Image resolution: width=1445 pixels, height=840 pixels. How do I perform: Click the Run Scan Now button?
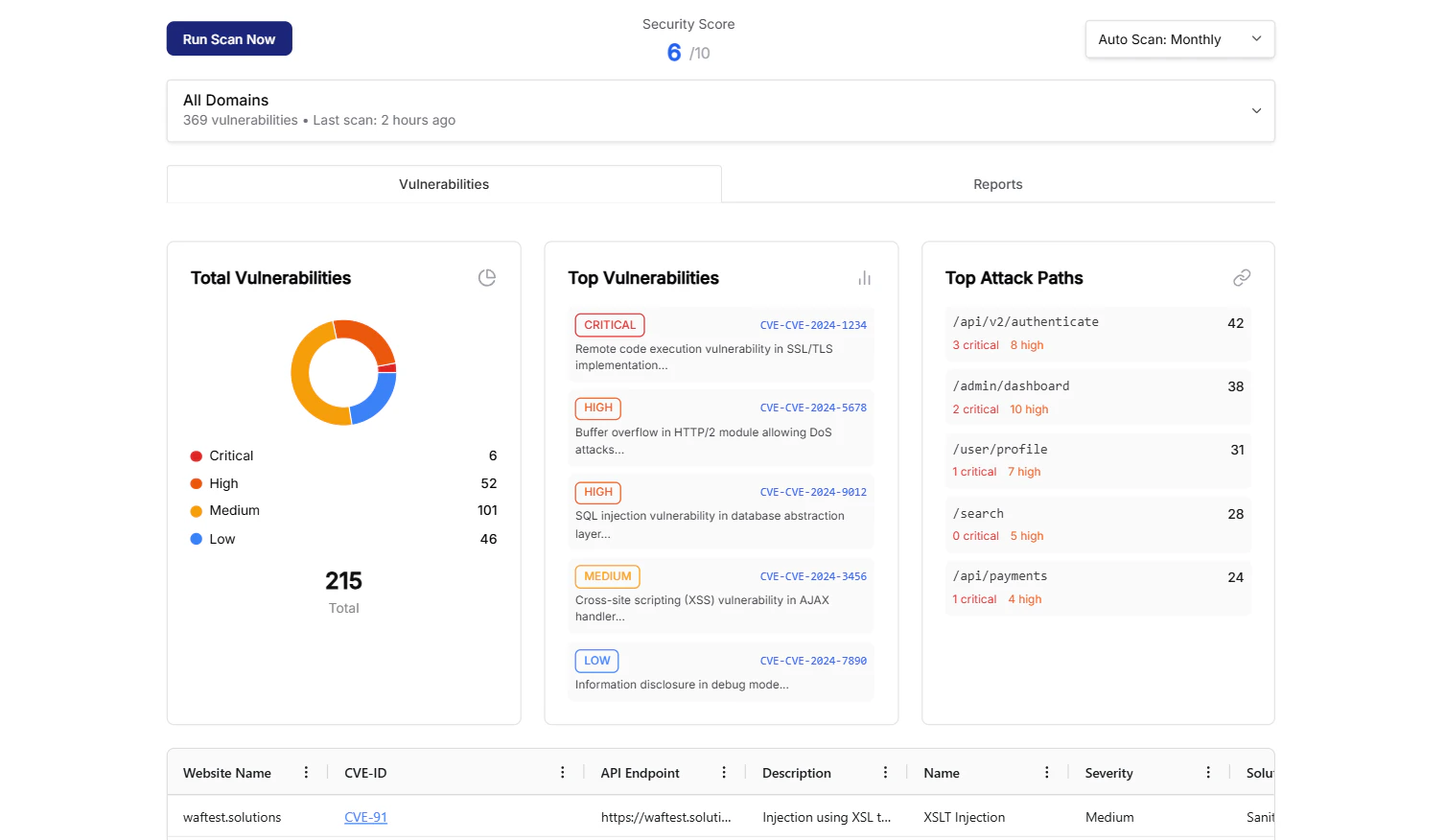pos(229,39)
